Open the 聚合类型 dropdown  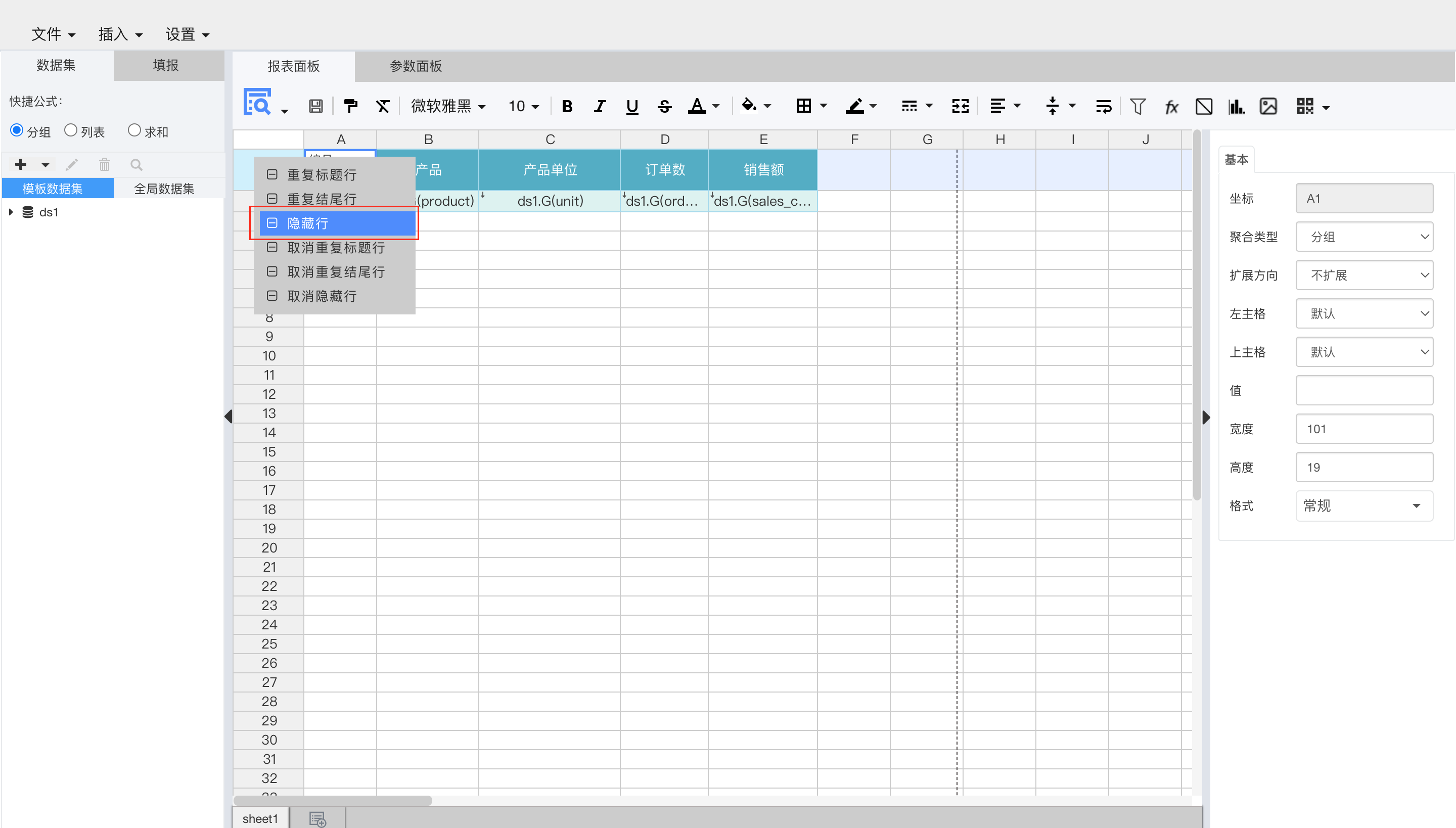click(1364, 237)
